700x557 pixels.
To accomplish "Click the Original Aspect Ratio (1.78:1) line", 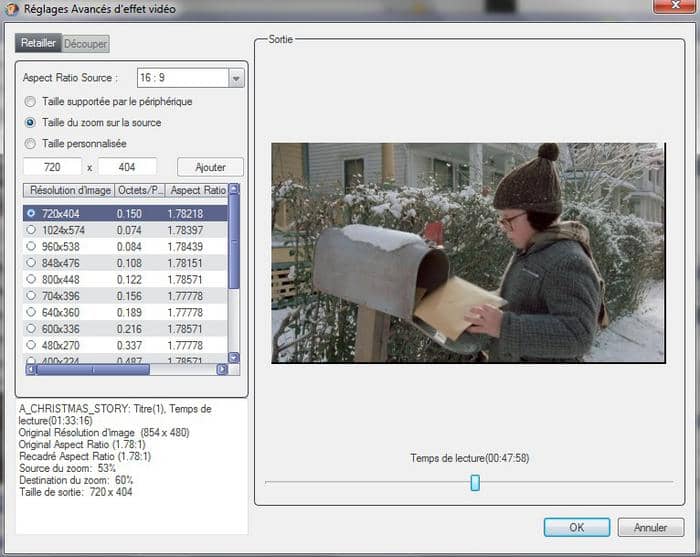I will pyautogui.click(x=82, y=445).
